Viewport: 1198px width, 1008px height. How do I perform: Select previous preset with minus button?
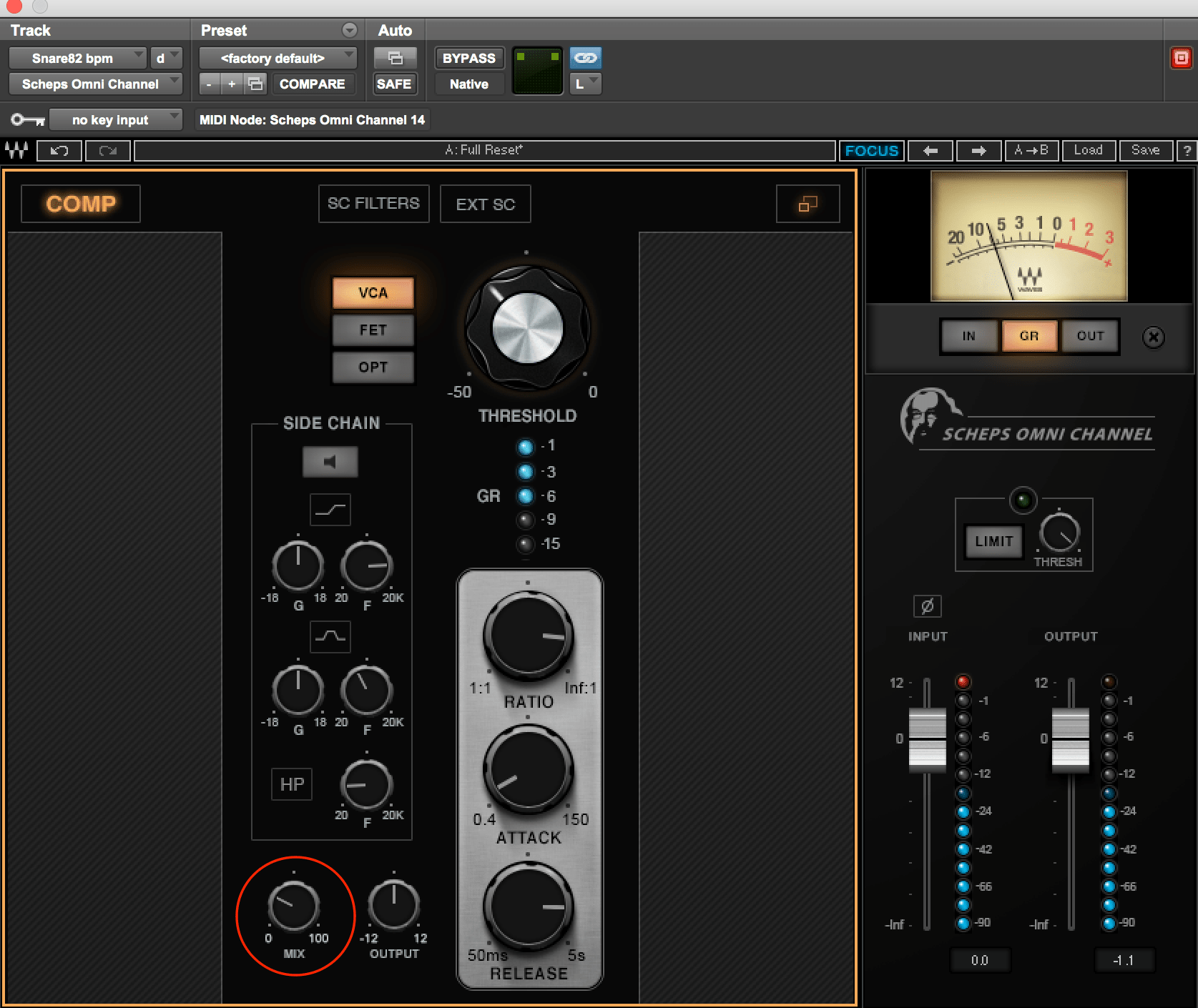[x=209, y=84]
